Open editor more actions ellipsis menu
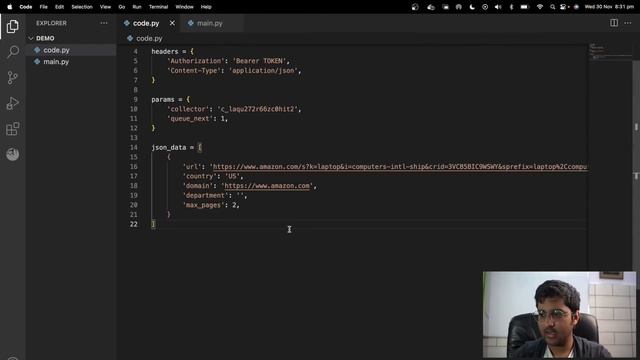Screen dimensions: 640x360 coord(628,23)
